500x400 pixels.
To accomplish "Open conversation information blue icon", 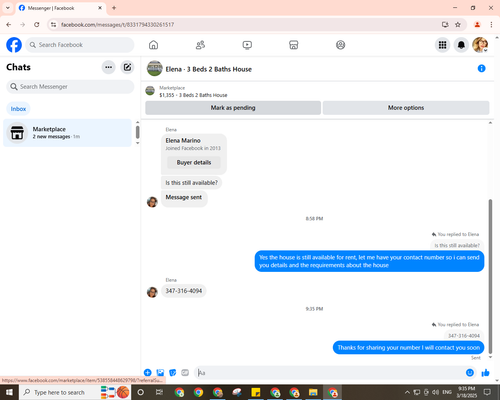I will click(481, 68).
